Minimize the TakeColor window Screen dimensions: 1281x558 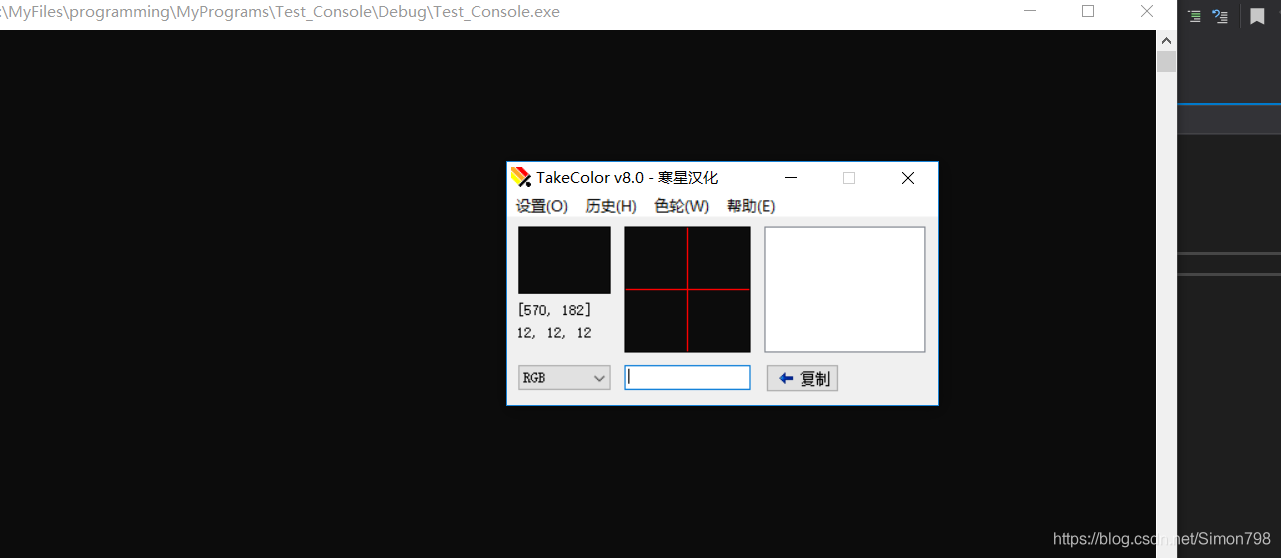click(x=791, y=178)
